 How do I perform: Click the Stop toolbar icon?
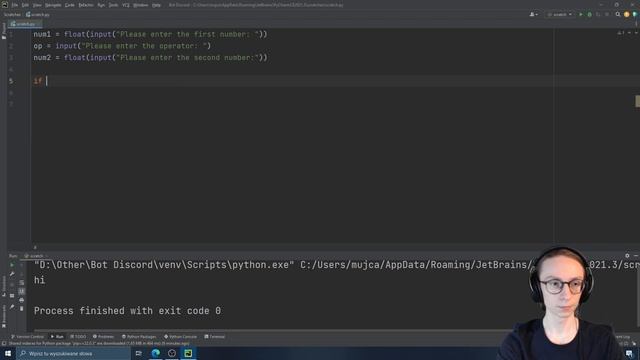coord(607,14)
